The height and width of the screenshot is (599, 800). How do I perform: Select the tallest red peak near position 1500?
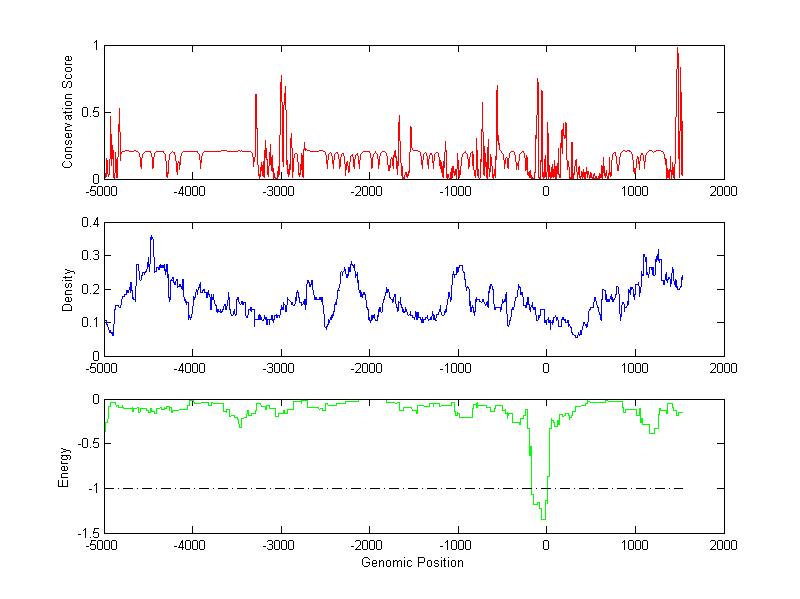[678, 52]
